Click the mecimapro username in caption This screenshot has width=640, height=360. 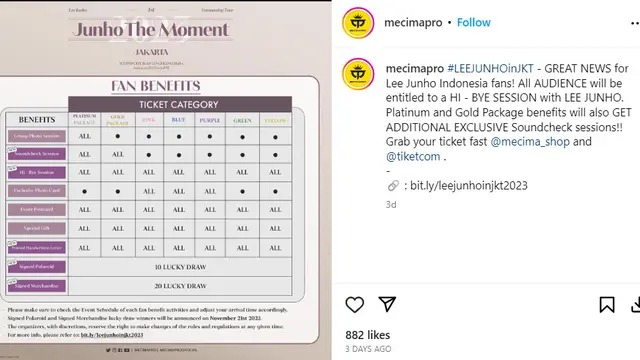415,69
